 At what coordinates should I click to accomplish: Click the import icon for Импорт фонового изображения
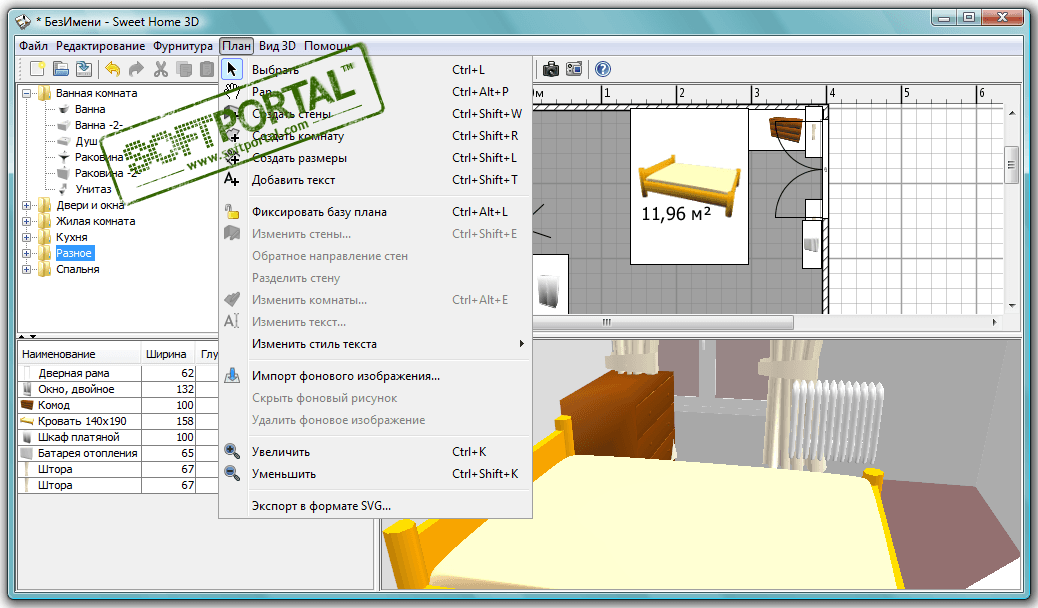pyautogui.click(x=232, y=376)
